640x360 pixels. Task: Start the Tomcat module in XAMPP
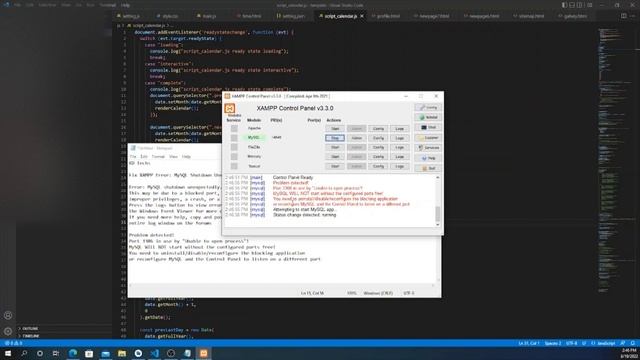click(x=335, y=166)
